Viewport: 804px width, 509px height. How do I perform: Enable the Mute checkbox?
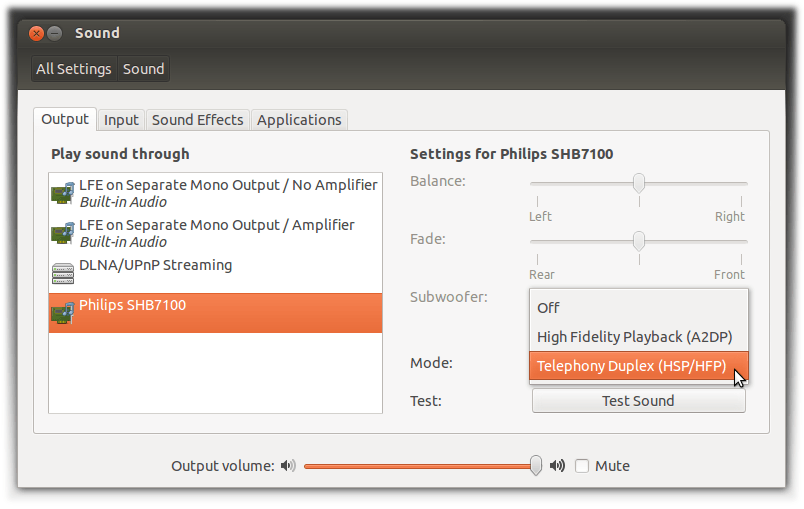tap(582, 466)
